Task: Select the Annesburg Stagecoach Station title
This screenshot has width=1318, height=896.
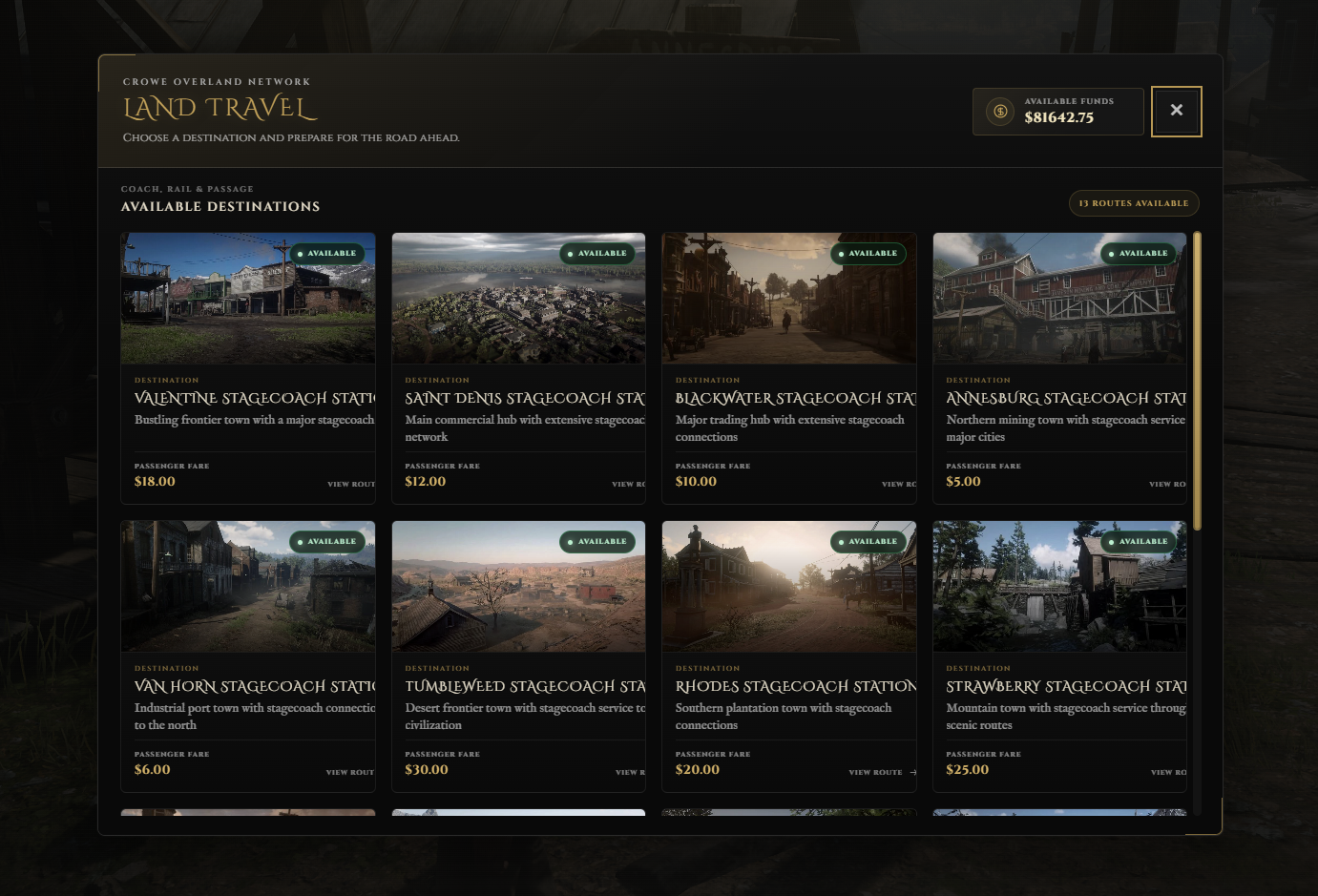Action: tap(1066, 398)
